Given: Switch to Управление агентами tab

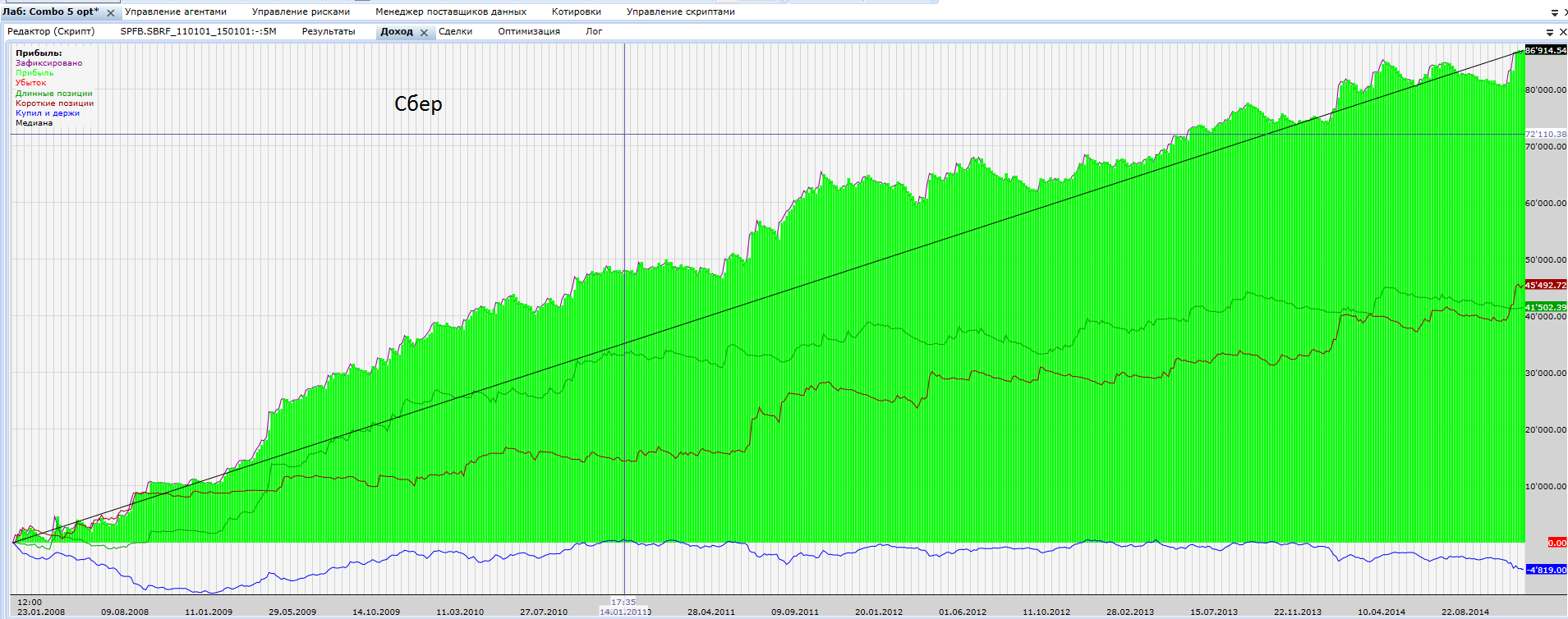Looking at the screenshot, I should 176,11.
